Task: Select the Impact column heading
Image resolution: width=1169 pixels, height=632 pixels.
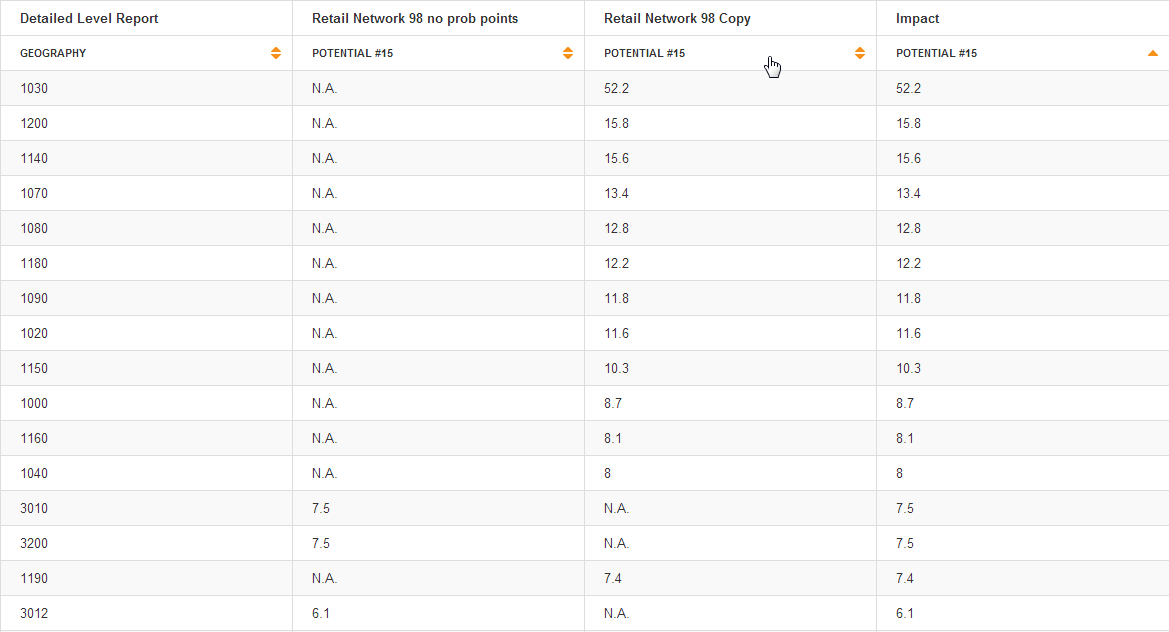Action: click(917, 19)
